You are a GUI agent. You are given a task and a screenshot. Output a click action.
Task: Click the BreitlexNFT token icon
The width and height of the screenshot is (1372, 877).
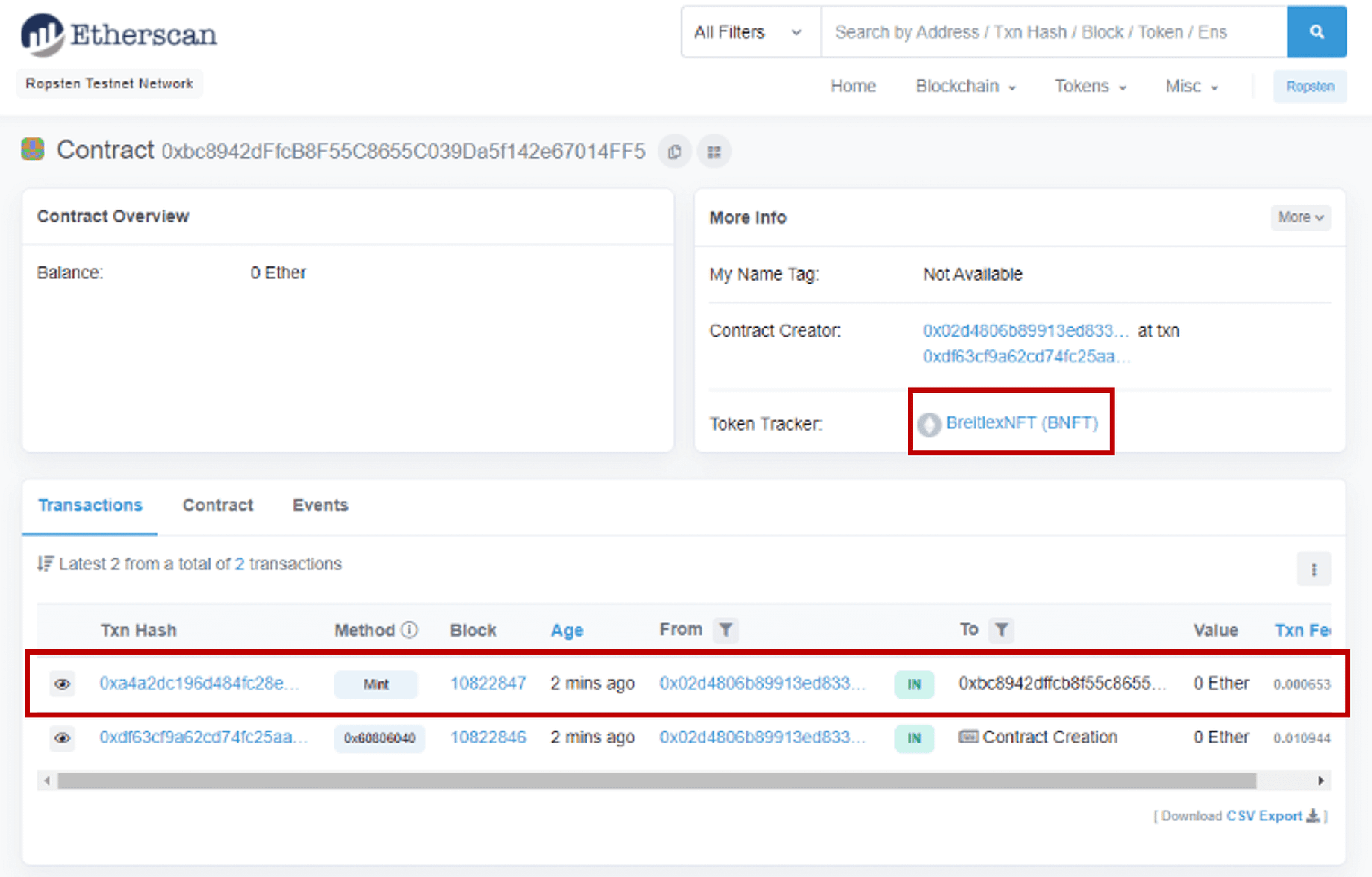tap(929, 425)
